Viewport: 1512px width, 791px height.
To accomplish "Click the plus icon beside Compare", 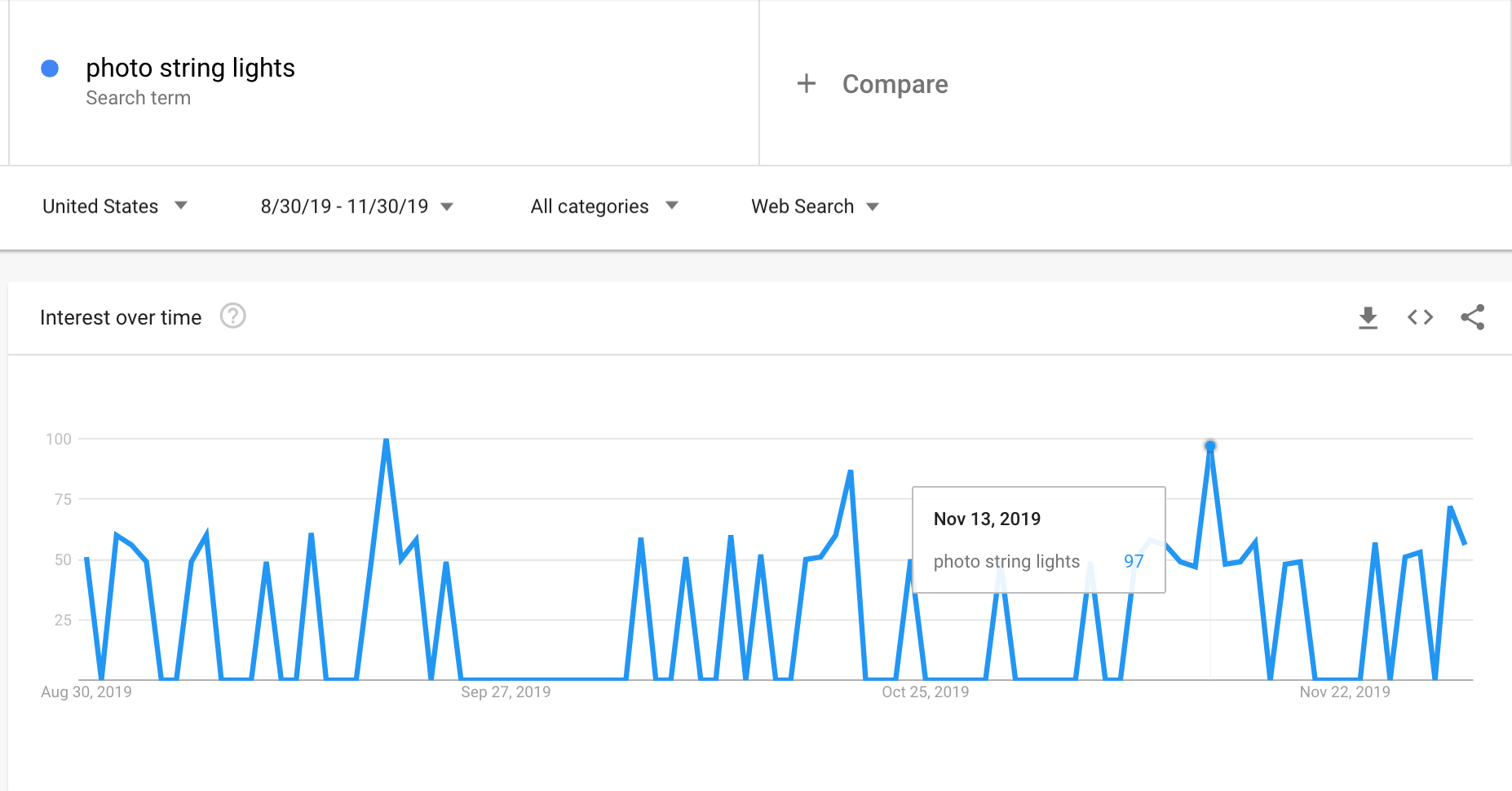I will pyautogui.click(x=806, y=83).
